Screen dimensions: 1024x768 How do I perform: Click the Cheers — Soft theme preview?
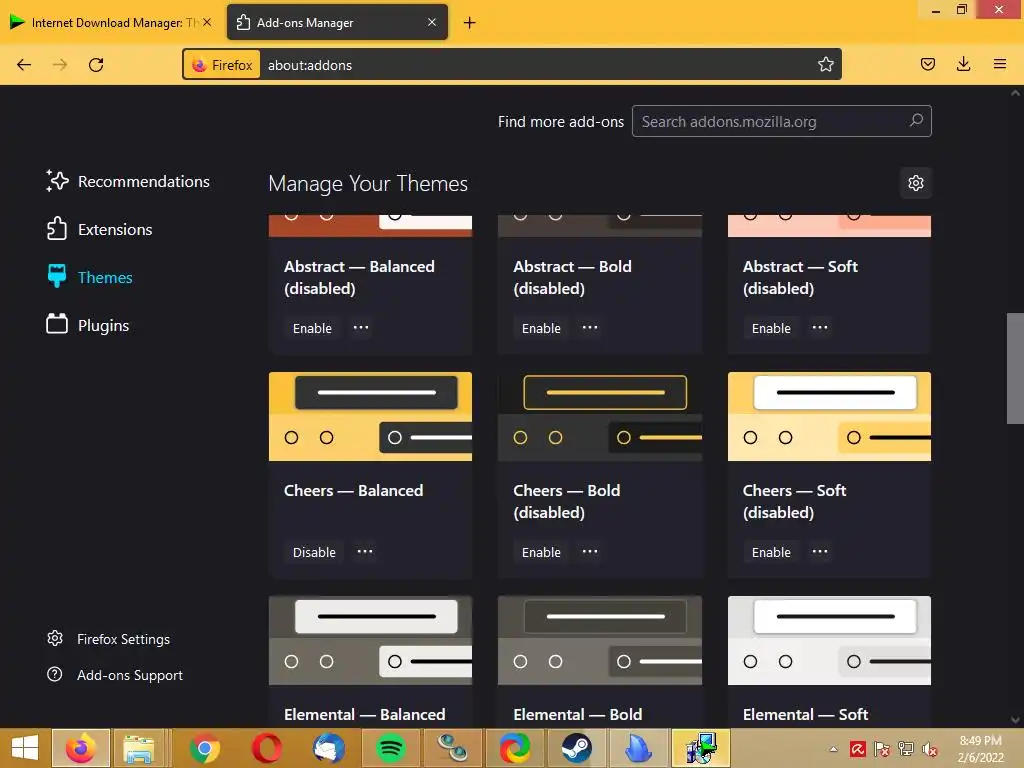(x=829, y=417)
